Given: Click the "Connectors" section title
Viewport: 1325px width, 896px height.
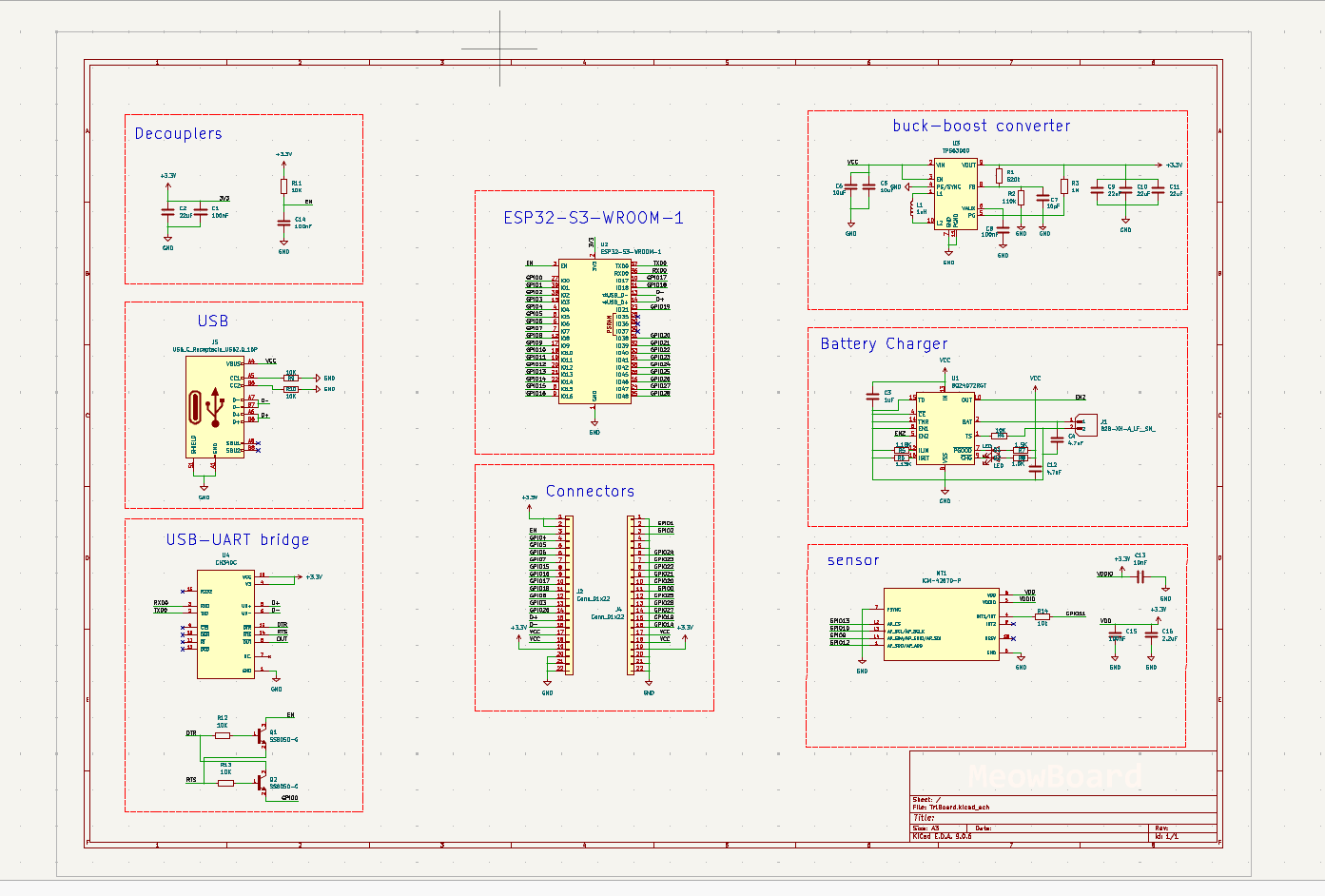Looking at the screenshot, I should 590,492.
